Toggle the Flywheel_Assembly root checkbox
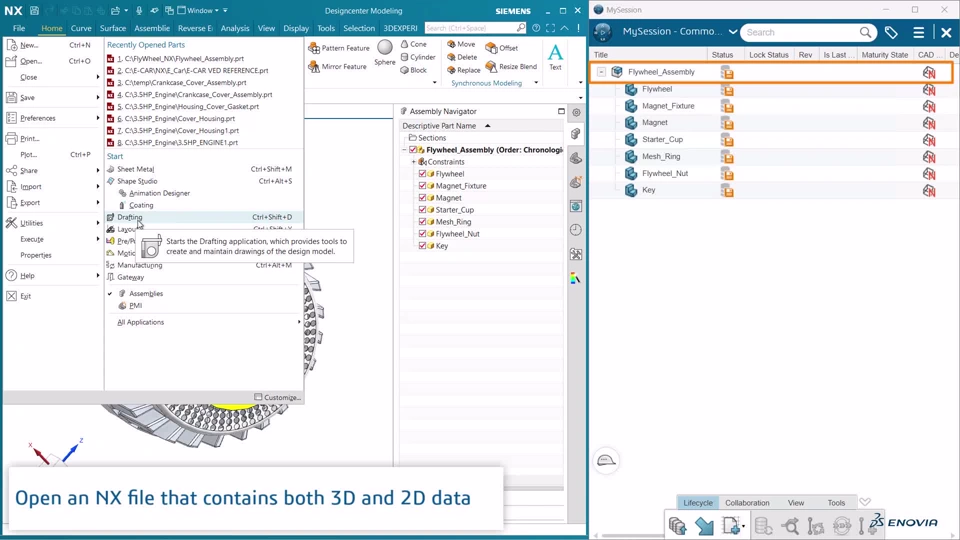This screenshot has width=960, height=540. pos(413,150)
